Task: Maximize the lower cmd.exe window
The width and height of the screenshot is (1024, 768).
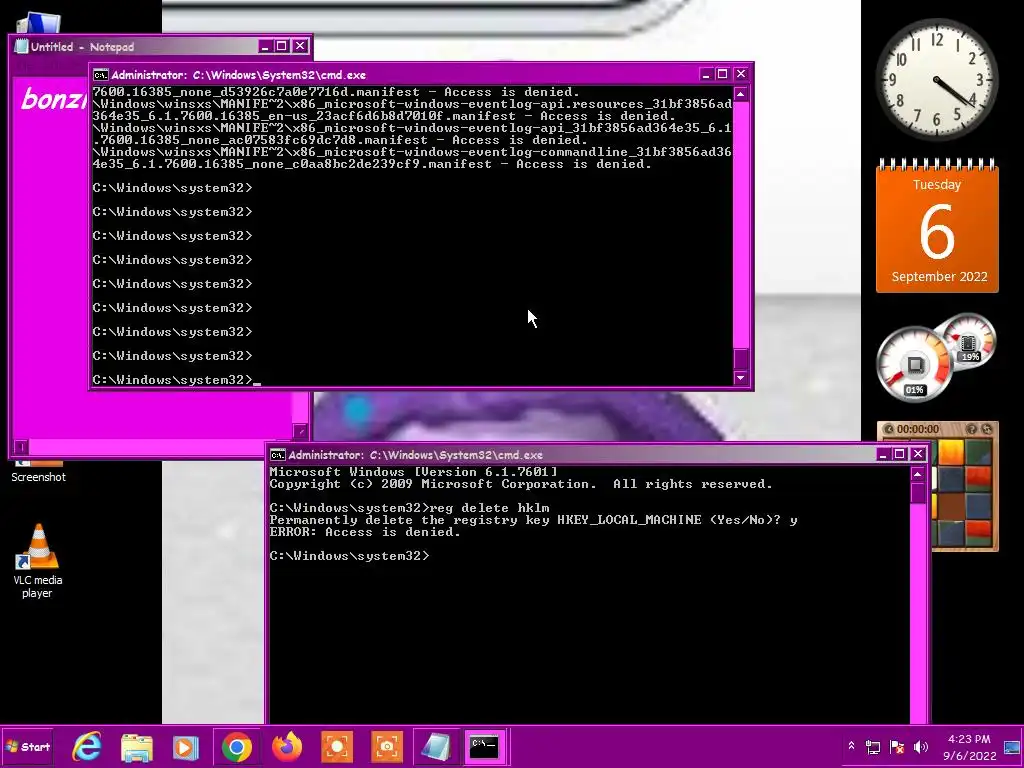Action: pos(900,454)
